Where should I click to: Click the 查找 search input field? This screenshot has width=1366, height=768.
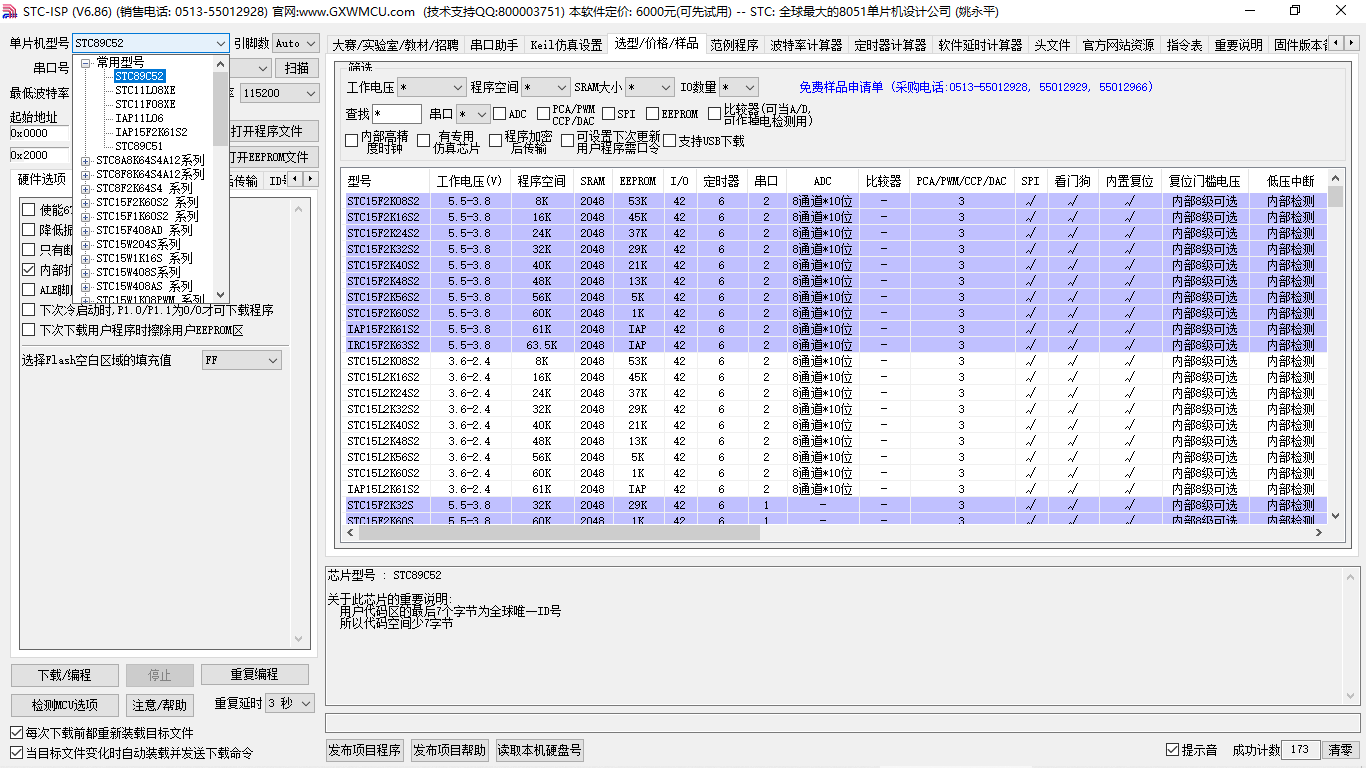point(397,114)
